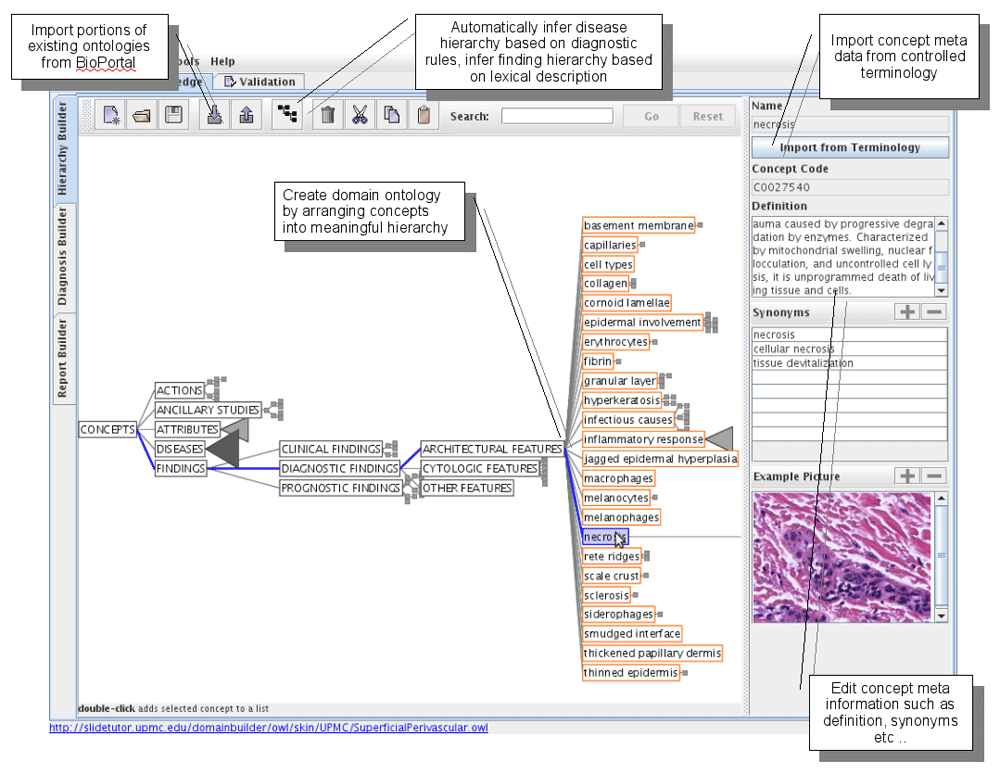Click the histology example picture thumbnail
The width and height of the screenshot is (1000, 774).
[x=842, y=557]
